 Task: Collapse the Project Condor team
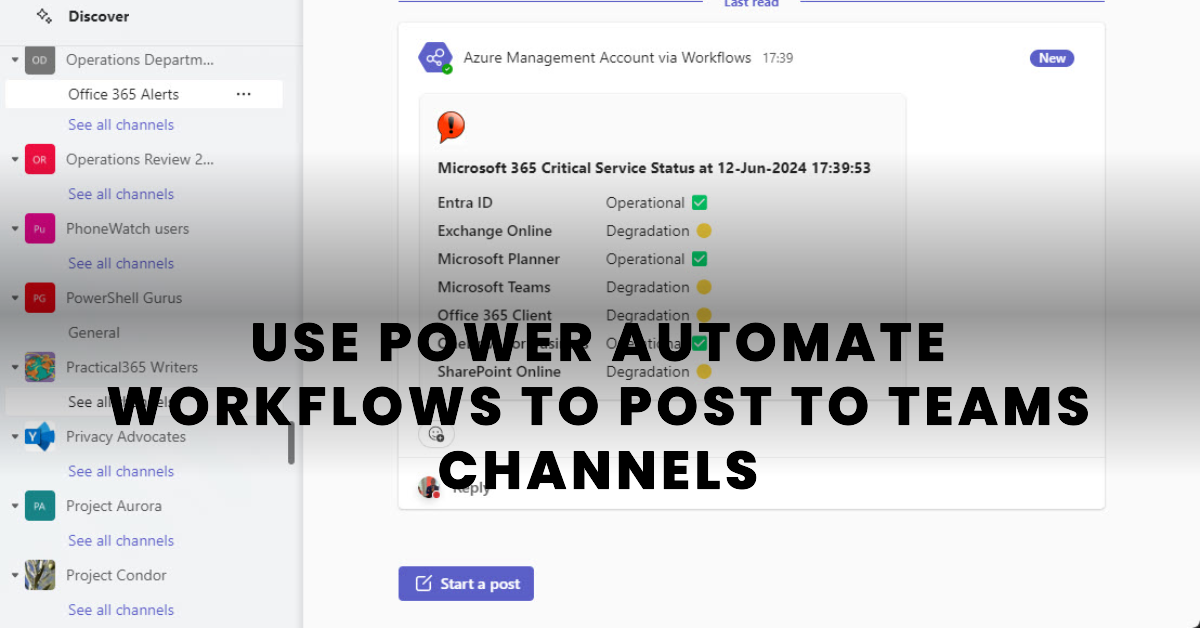(15, 575)
